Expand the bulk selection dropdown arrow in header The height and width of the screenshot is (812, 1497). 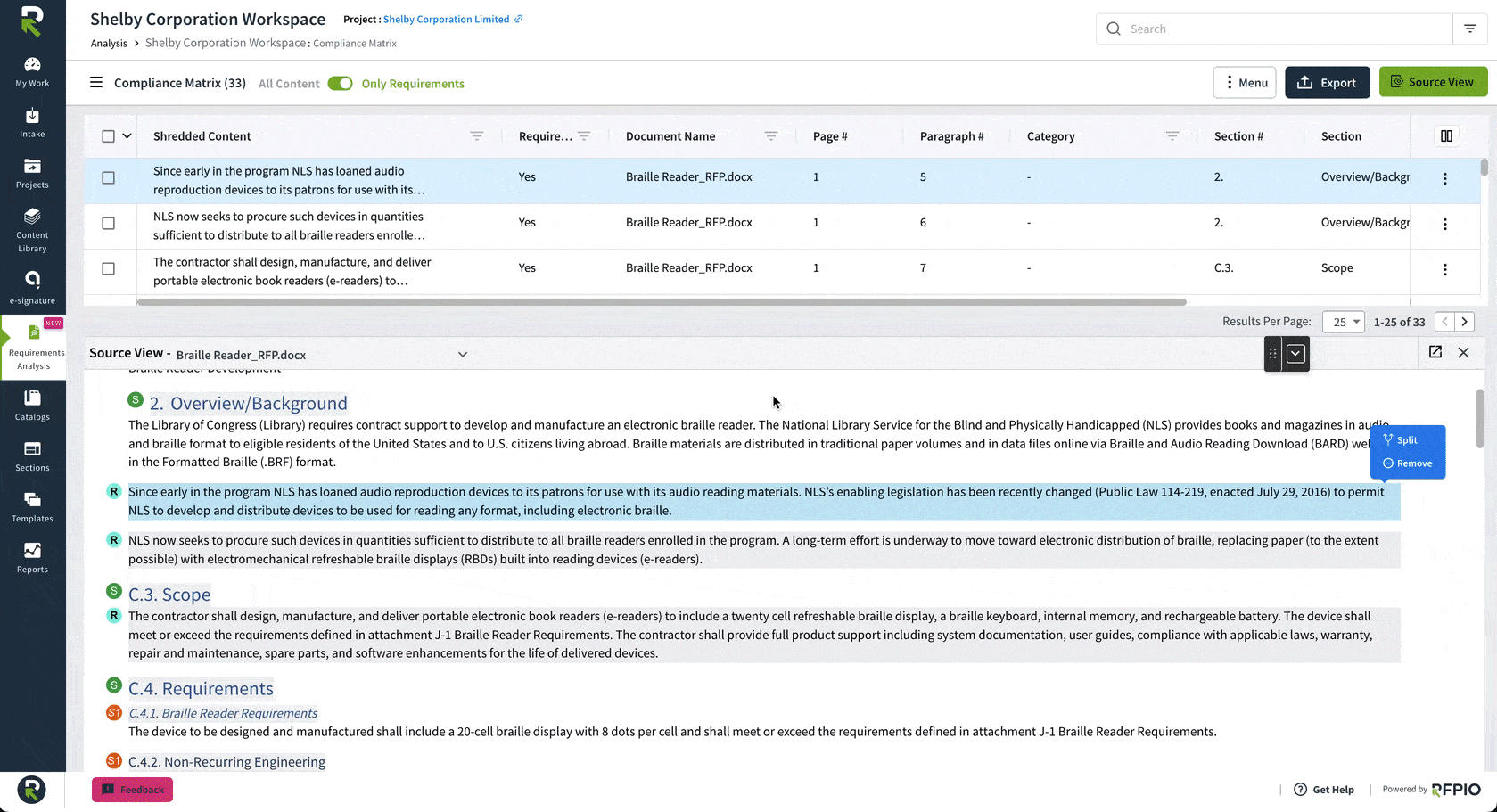coord(127,136)
